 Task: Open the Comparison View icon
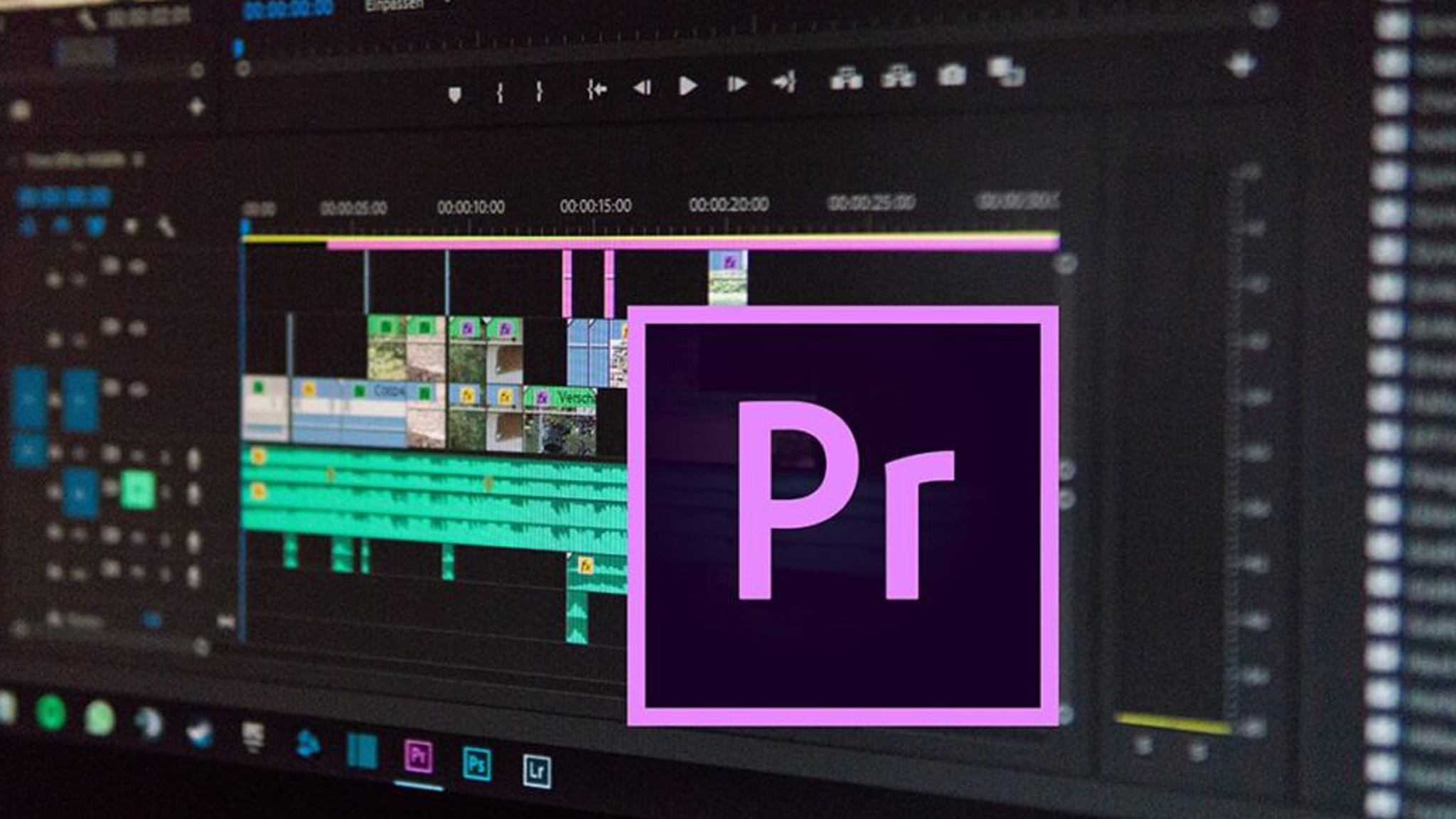pos(1005,72)
